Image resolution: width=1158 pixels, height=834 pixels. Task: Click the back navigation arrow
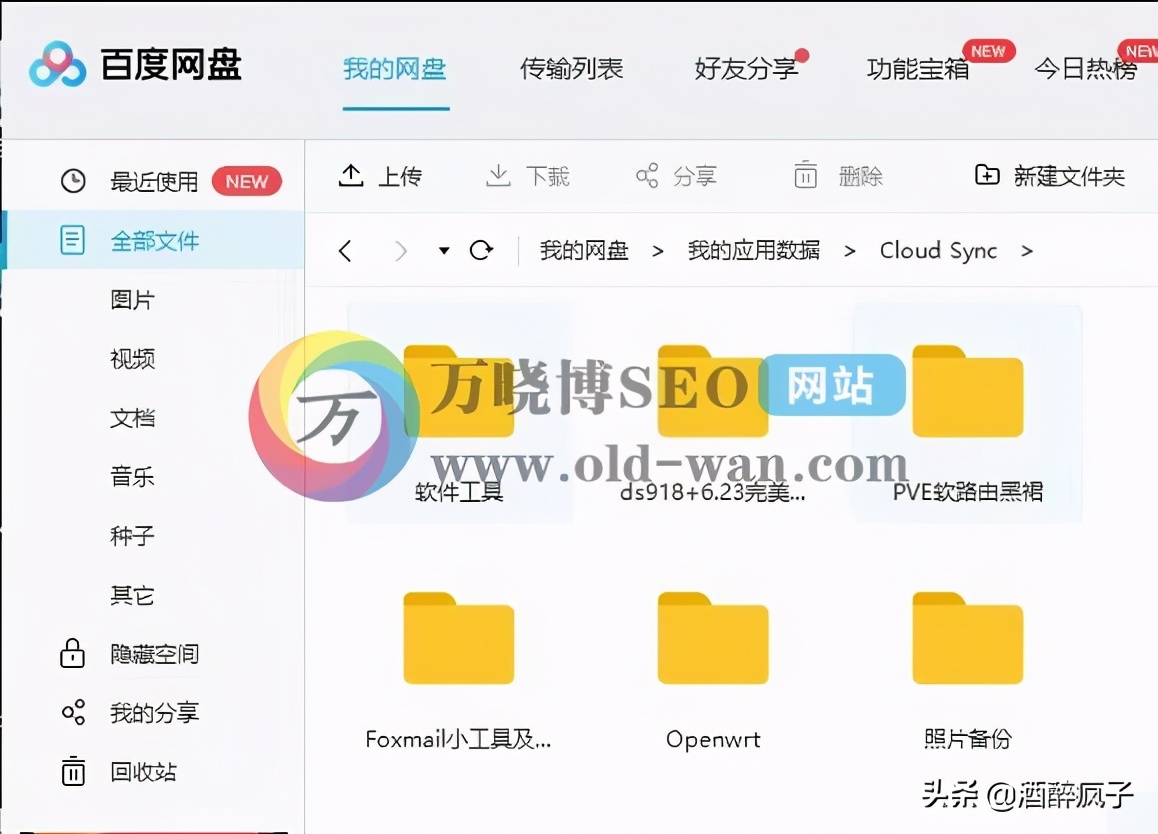(345, 250)
